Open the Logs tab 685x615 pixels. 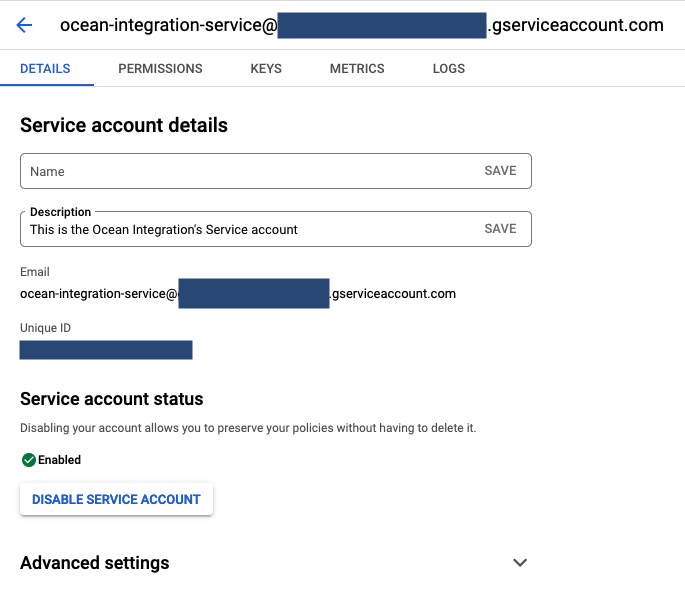(x=448, y=69)
